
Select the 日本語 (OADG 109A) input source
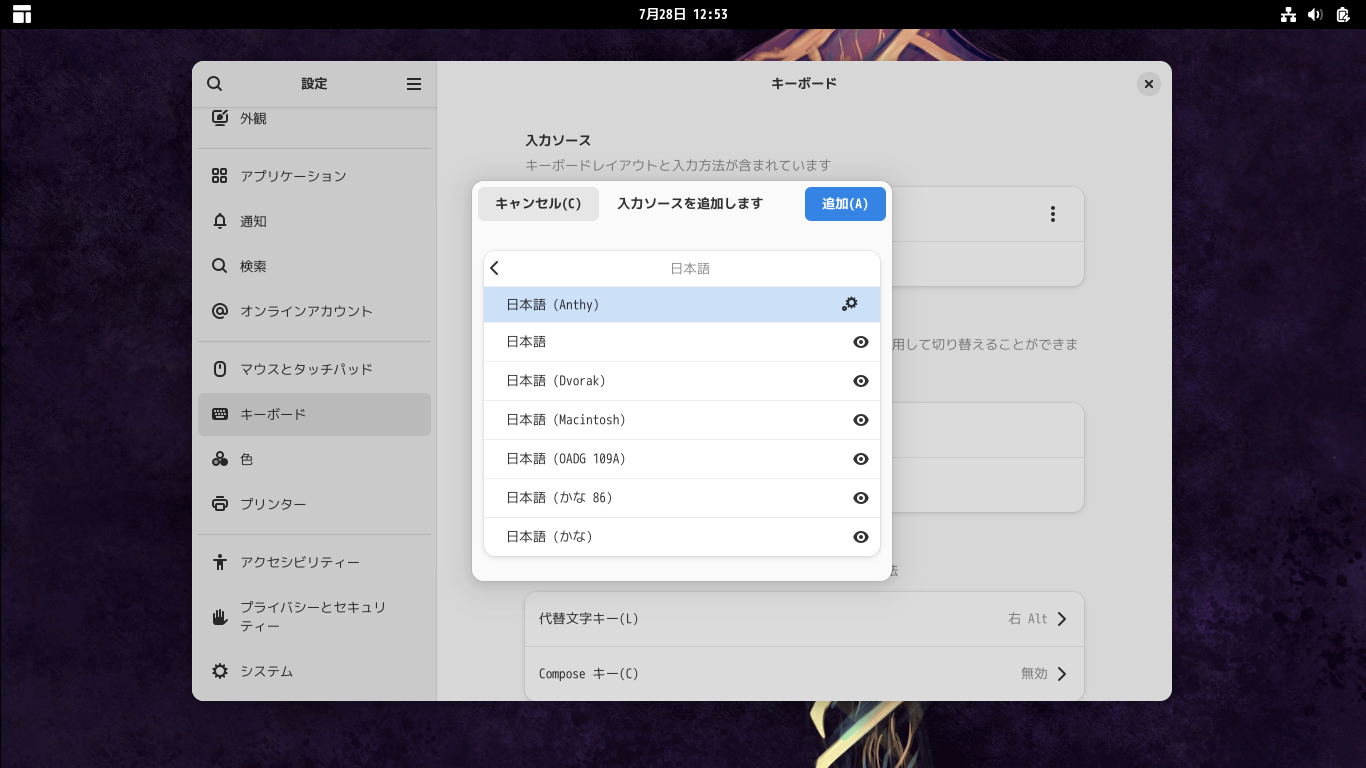coord(682,459)
